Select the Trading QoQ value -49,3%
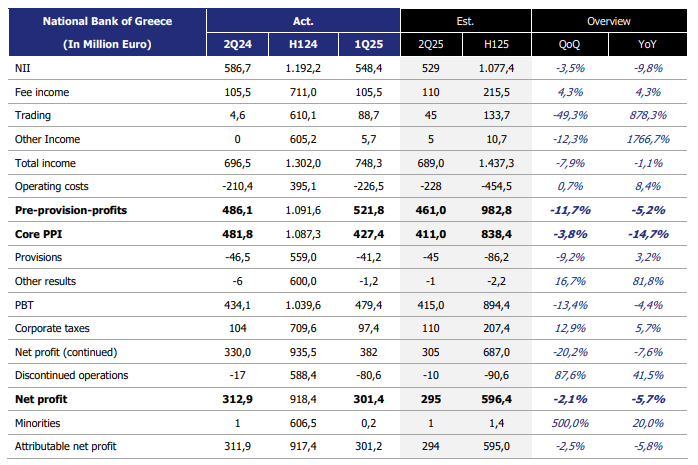 point(570,115)
